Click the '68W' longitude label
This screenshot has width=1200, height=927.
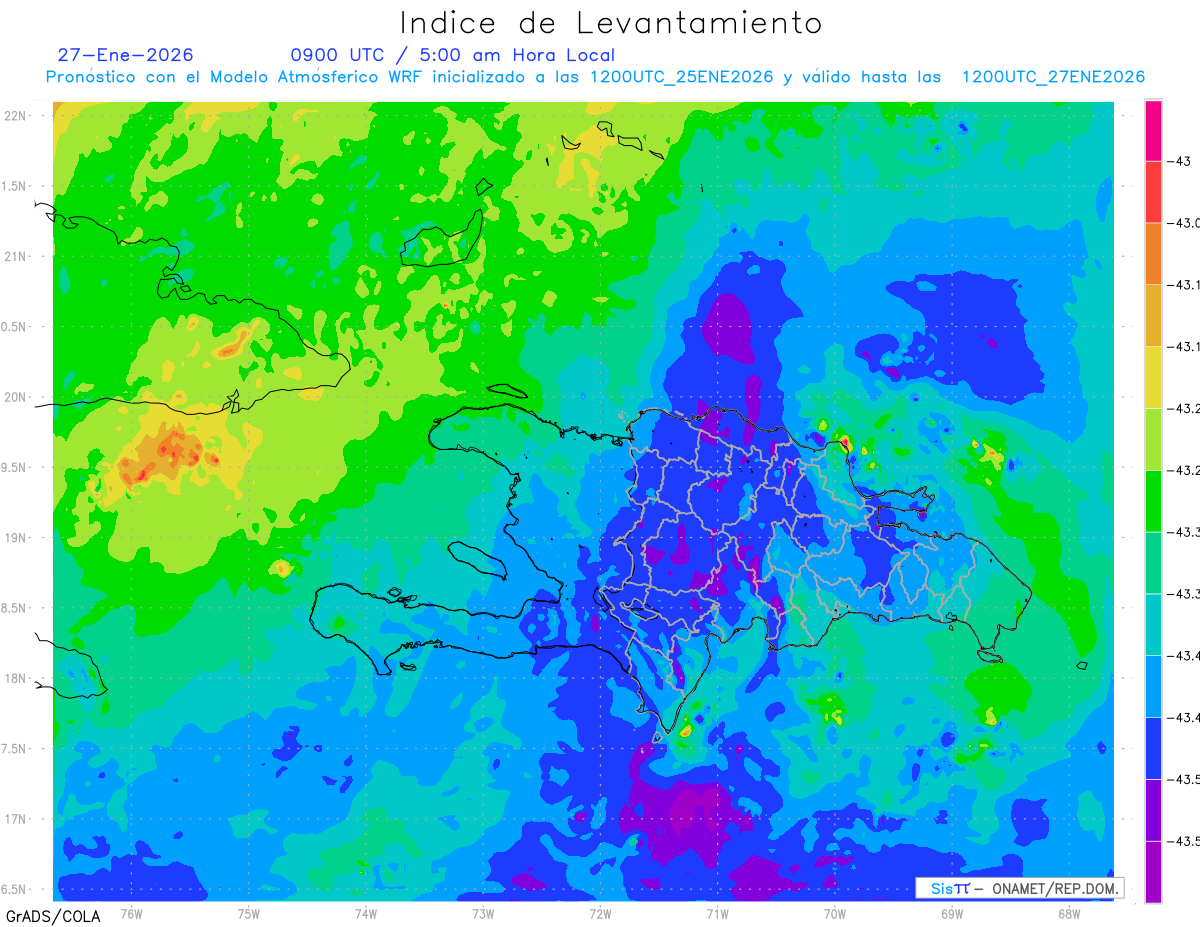pyautogui.click(x=1069, y=914)
